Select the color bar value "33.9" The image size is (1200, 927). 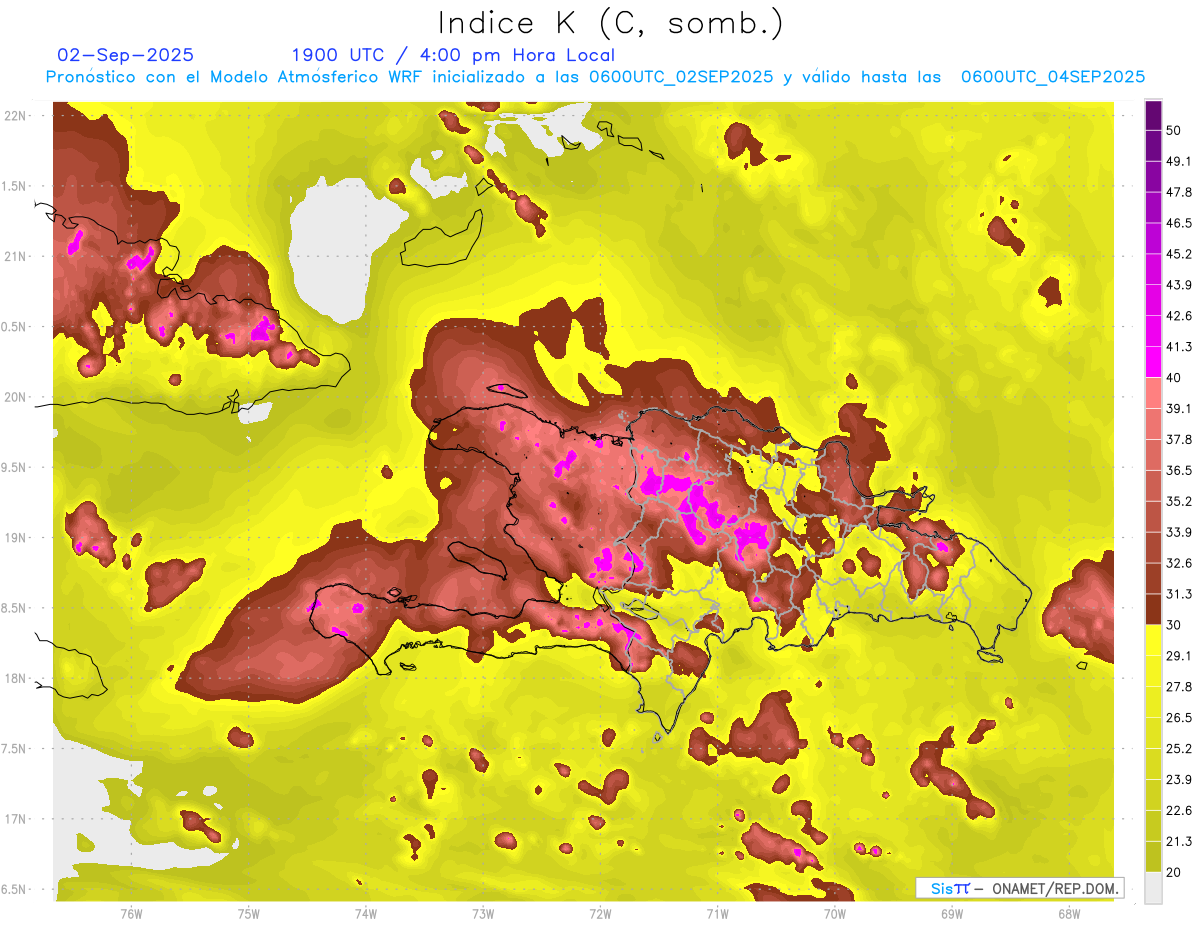(x=1179, y=532)
